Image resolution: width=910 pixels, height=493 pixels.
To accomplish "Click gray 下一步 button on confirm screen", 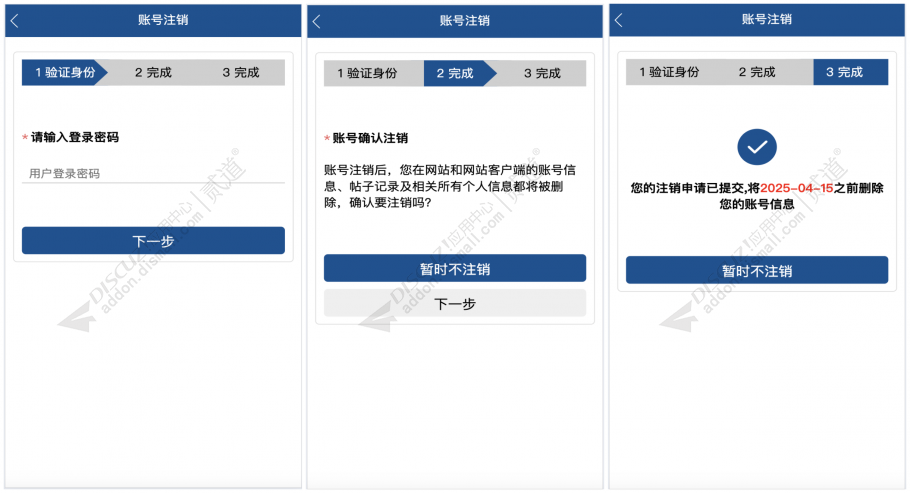I will (x=455, y=303).
